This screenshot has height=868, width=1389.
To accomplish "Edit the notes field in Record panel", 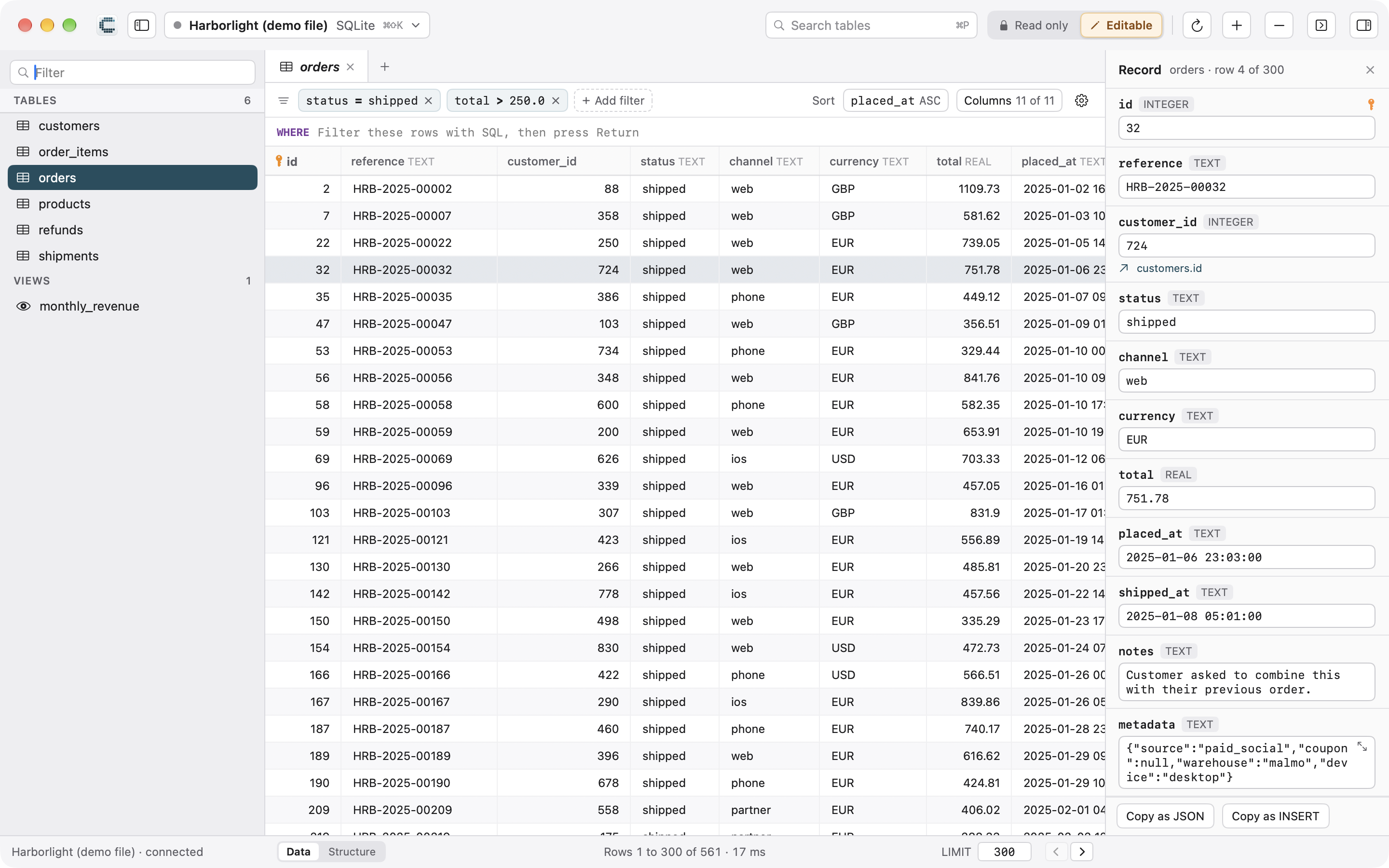I will click(x=1246, y=682).
